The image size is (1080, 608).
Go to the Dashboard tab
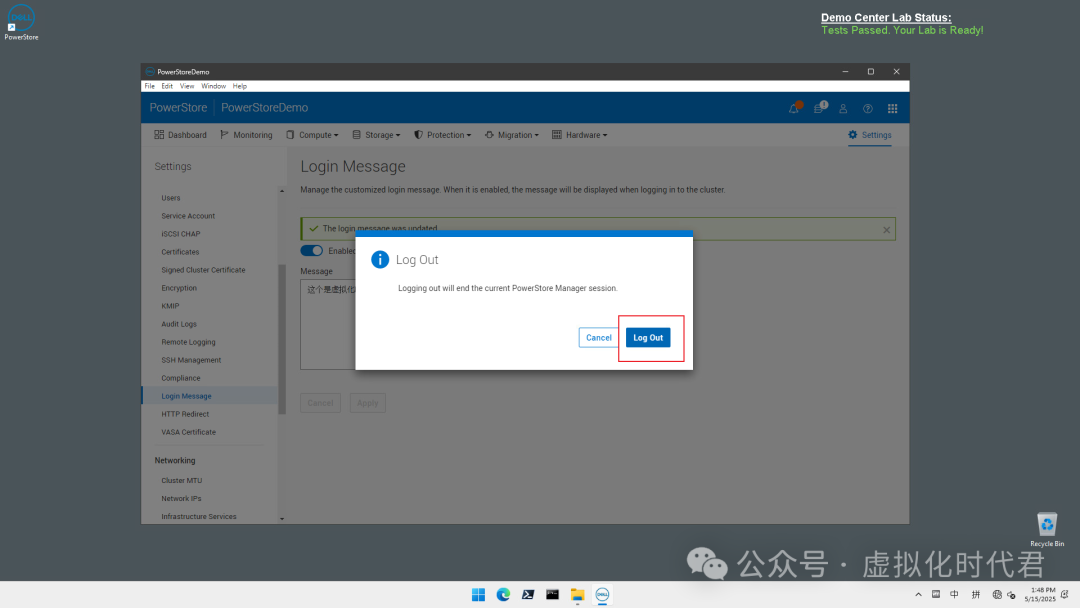(x=180, y=135)
